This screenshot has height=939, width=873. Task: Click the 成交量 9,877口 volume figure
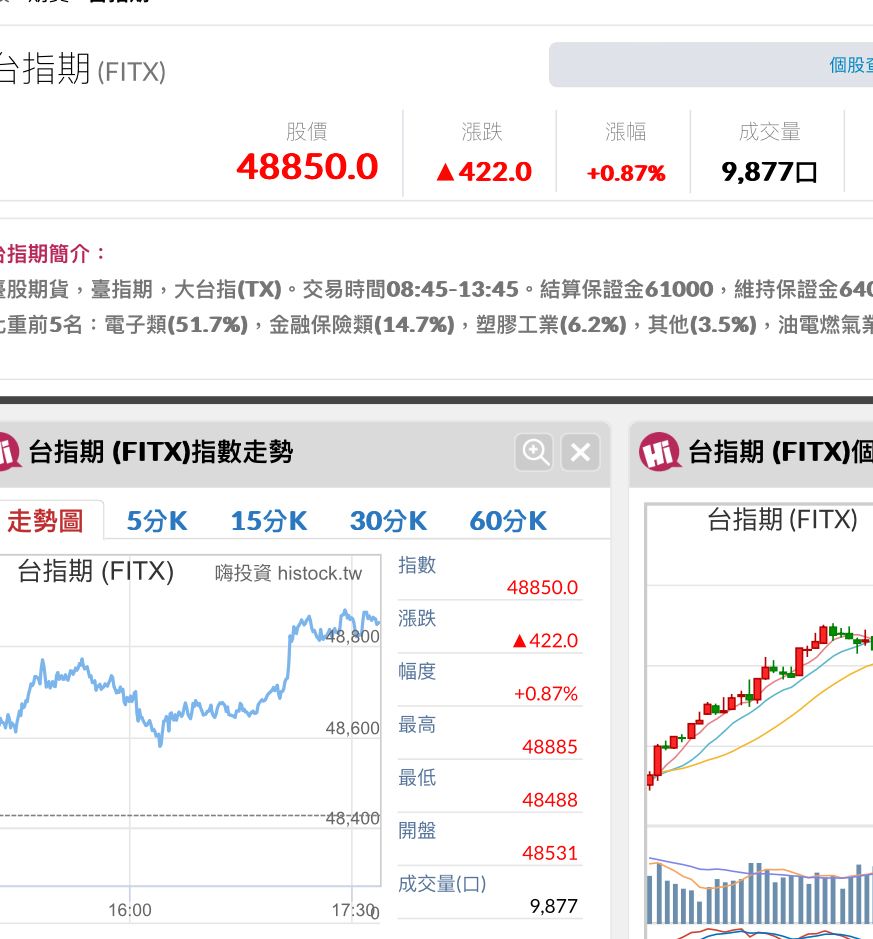(x=769, y=172)
